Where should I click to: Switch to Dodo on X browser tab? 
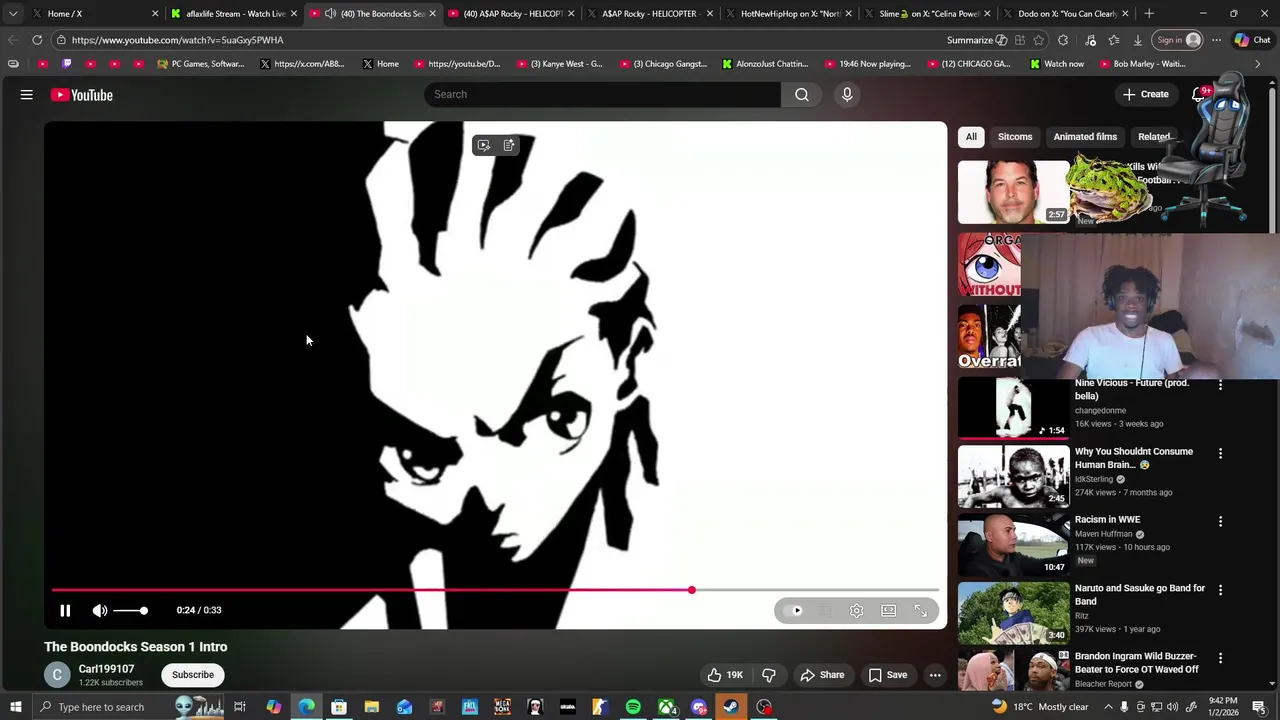[1067, 14]
